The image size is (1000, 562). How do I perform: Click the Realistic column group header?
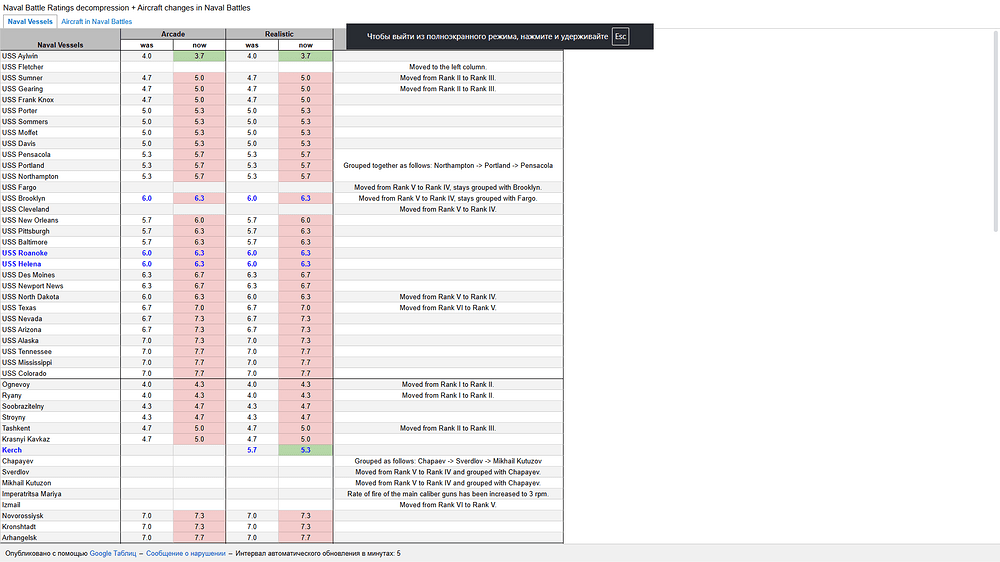pos(279,34)
